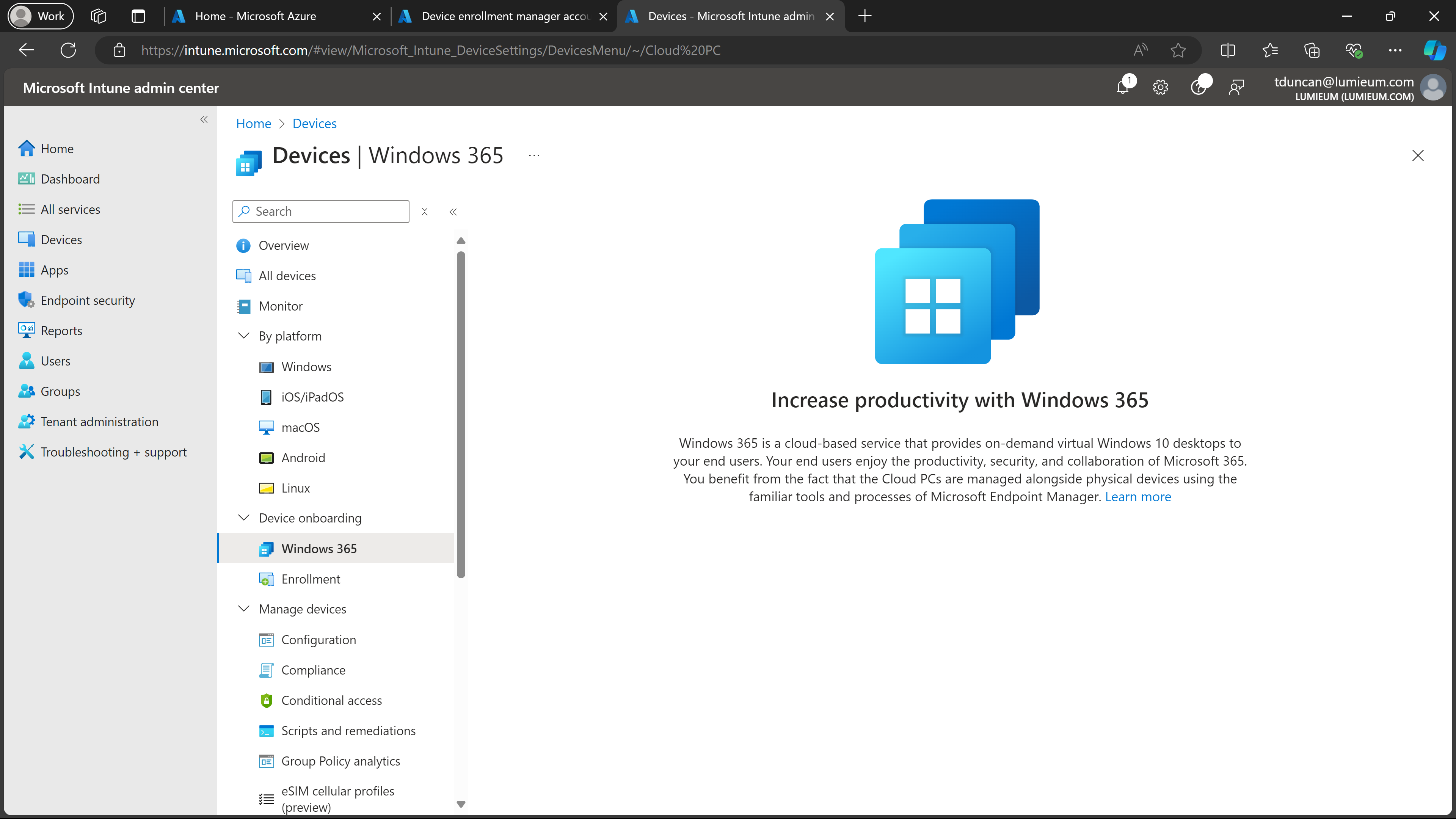Close the Home - Microsoft Azure tab
The width and height of the screenshot is (1456, 819).
click(377, 16)
